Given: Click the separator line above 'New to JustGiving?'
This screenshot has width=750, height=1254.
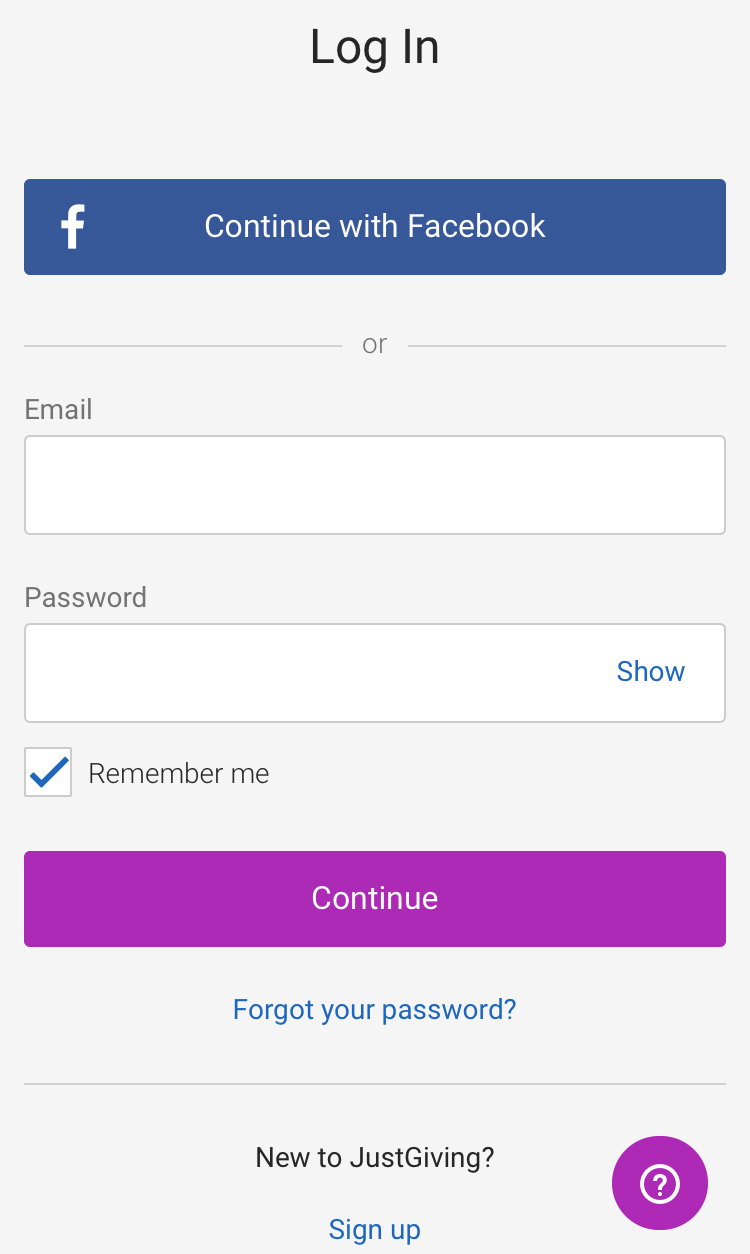Looking at the screenshot, I should point(375,1084).
